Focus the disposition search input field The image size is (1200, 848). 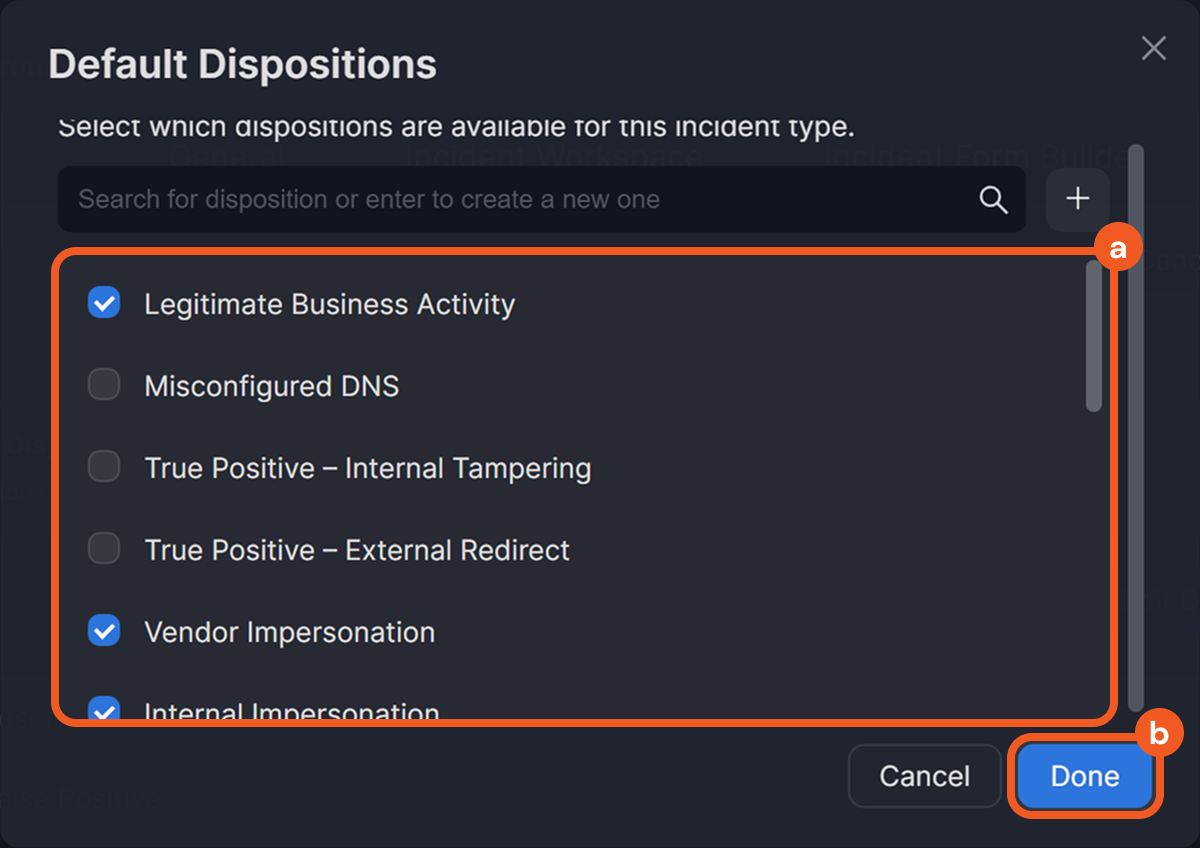[x=520, y=199]
